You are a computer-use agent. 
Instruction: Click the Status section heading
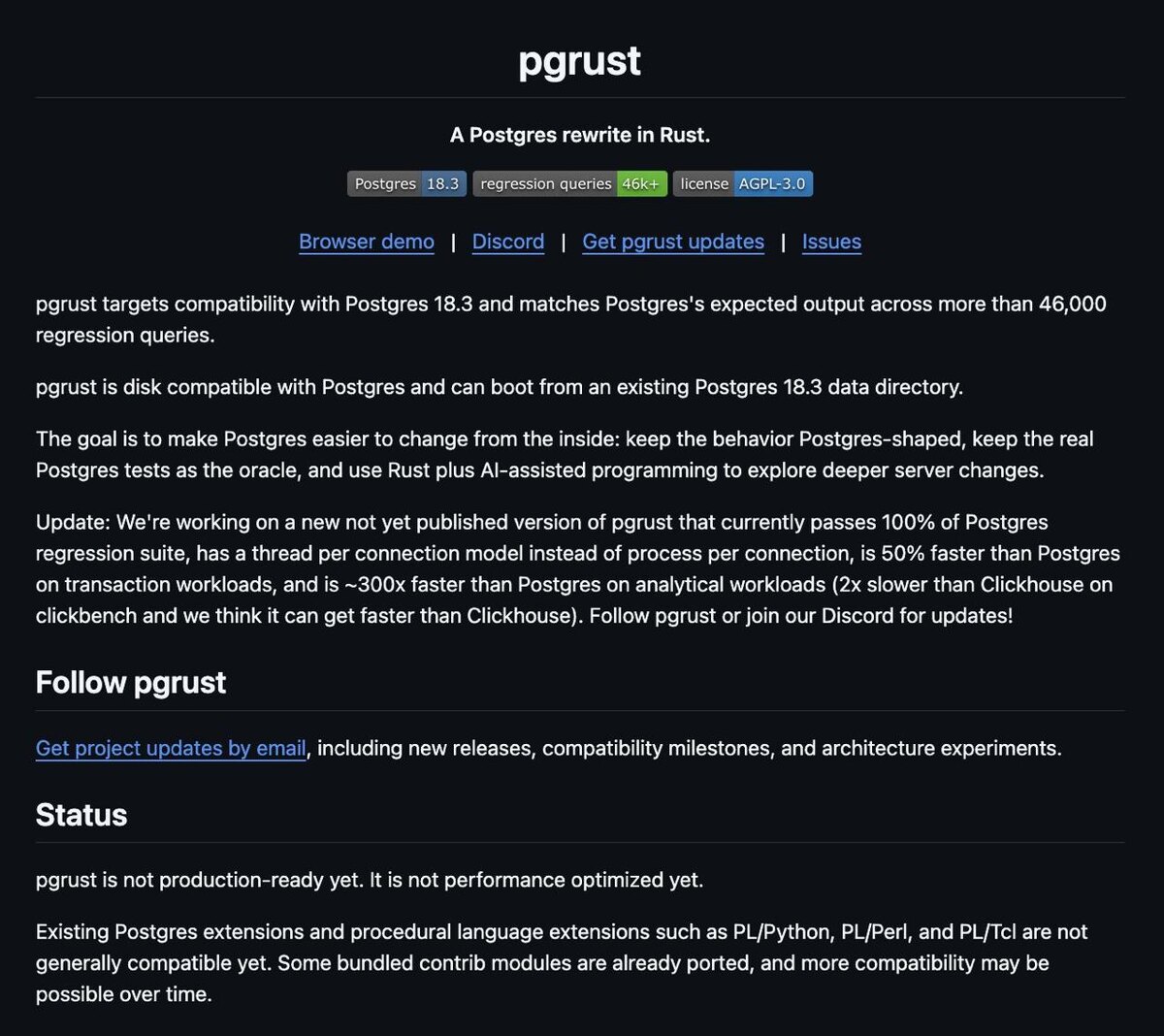(81, 815)
